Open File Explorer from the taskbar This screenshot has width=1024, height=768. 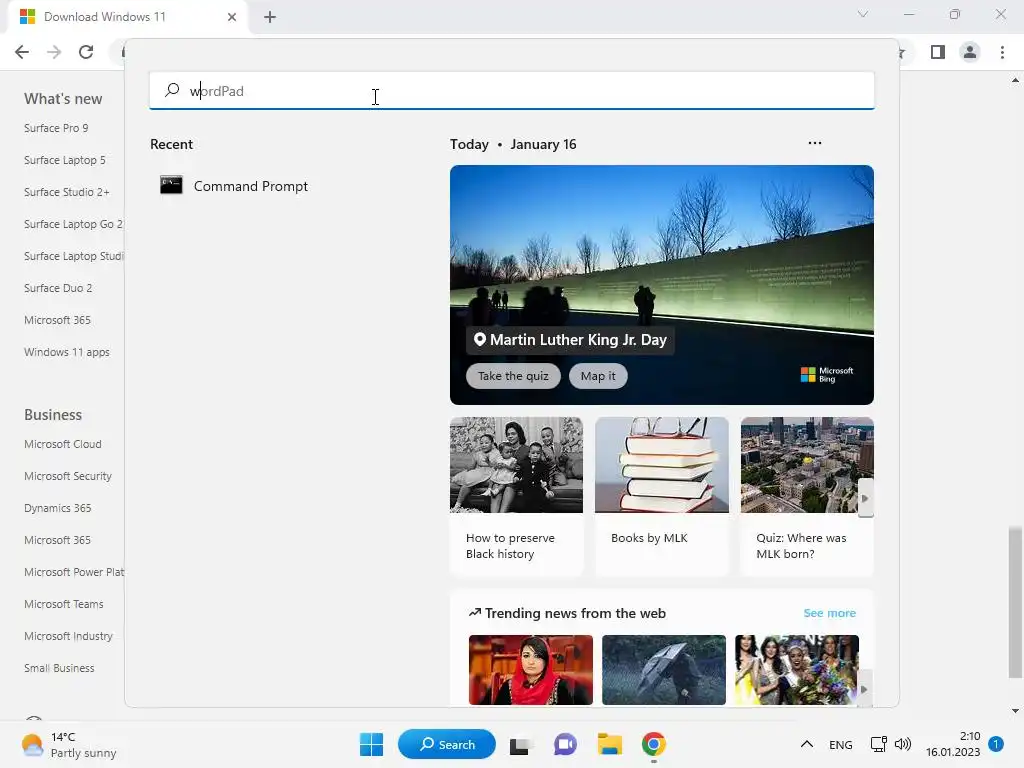(609, 744)
